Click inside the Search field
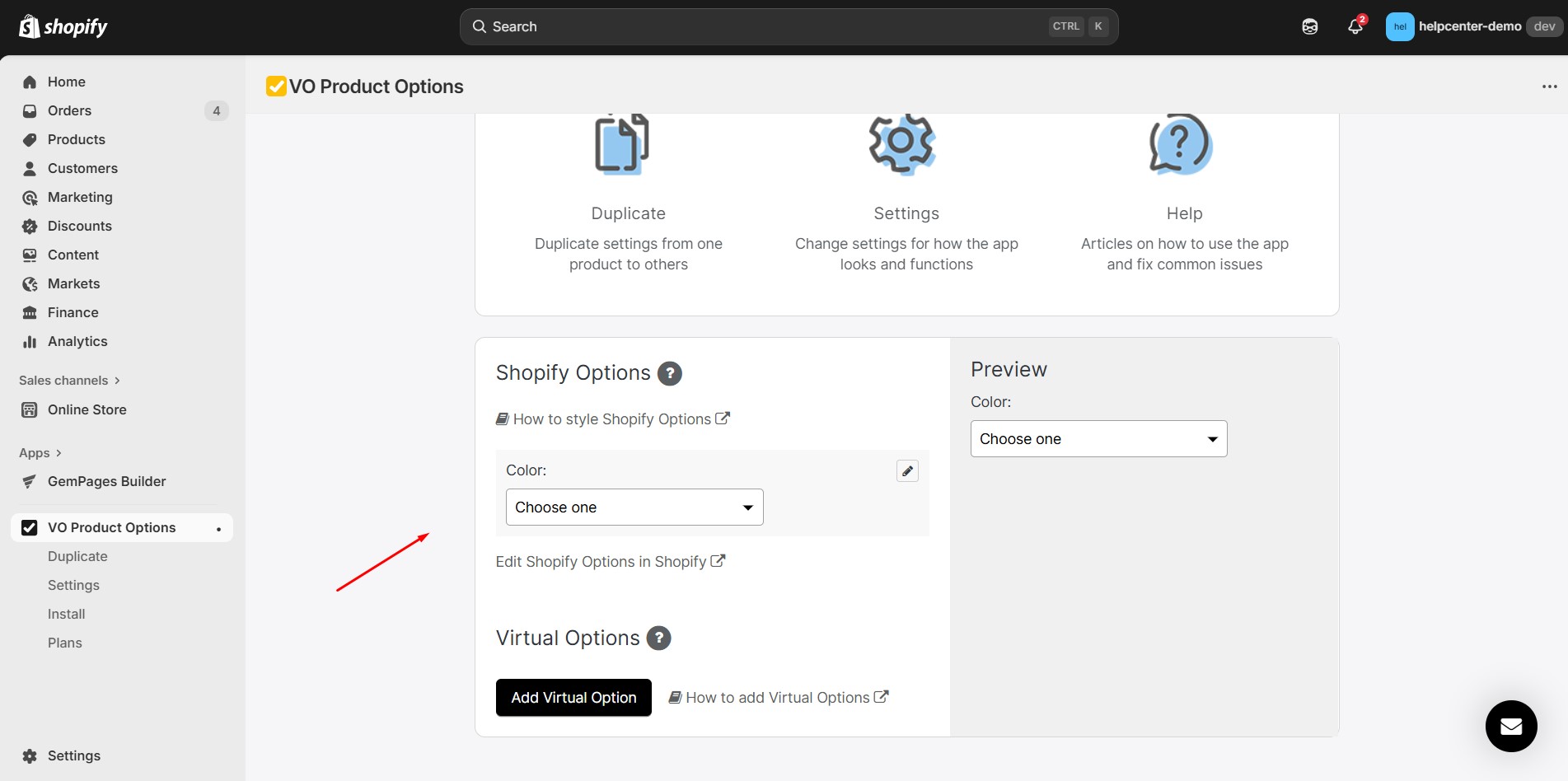This screenshot has width=1568, height=781. pos(742,26)
